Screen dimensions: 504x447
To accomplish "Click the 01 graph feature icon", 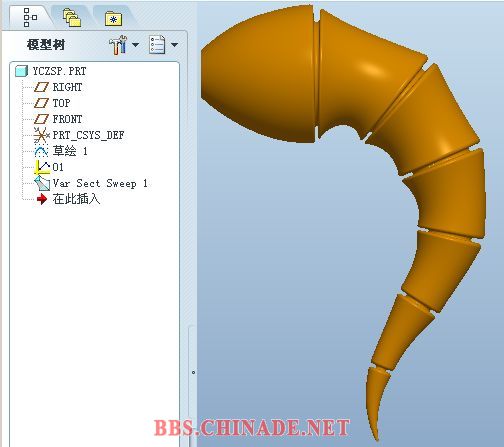I will [42, 167].
